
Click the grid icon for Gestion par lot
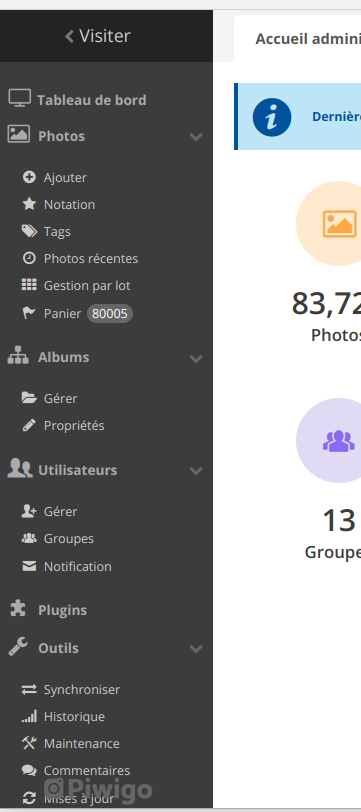pyautogui.click(x=29, y=284)
